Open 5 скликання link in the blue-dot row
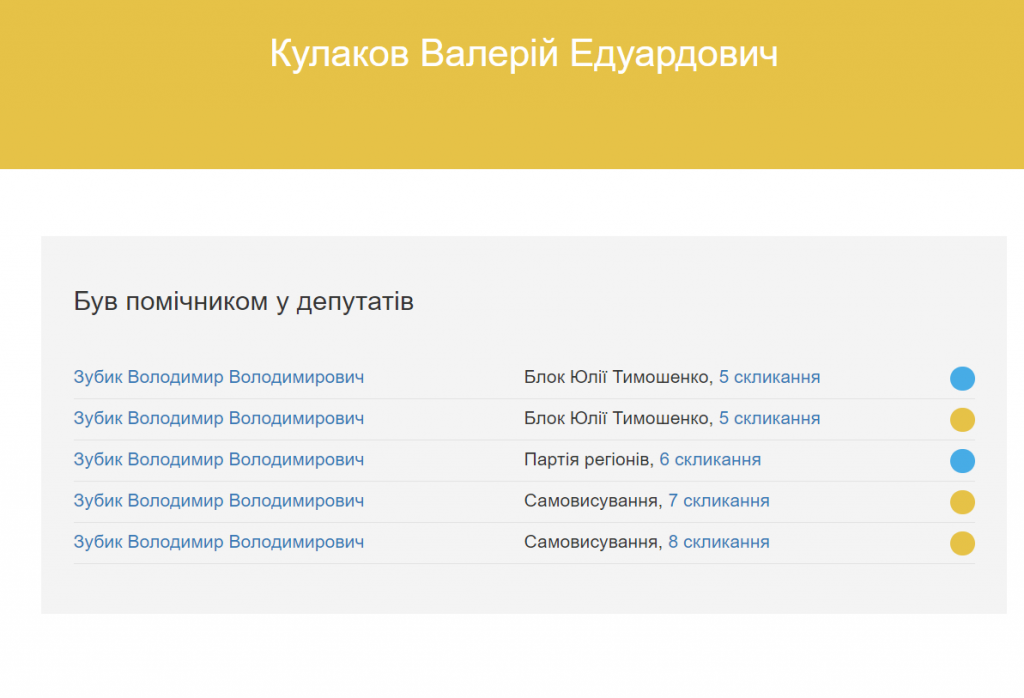Image resolution: width=1024 pixels, height=698 pixels. (x=769, y=377)
